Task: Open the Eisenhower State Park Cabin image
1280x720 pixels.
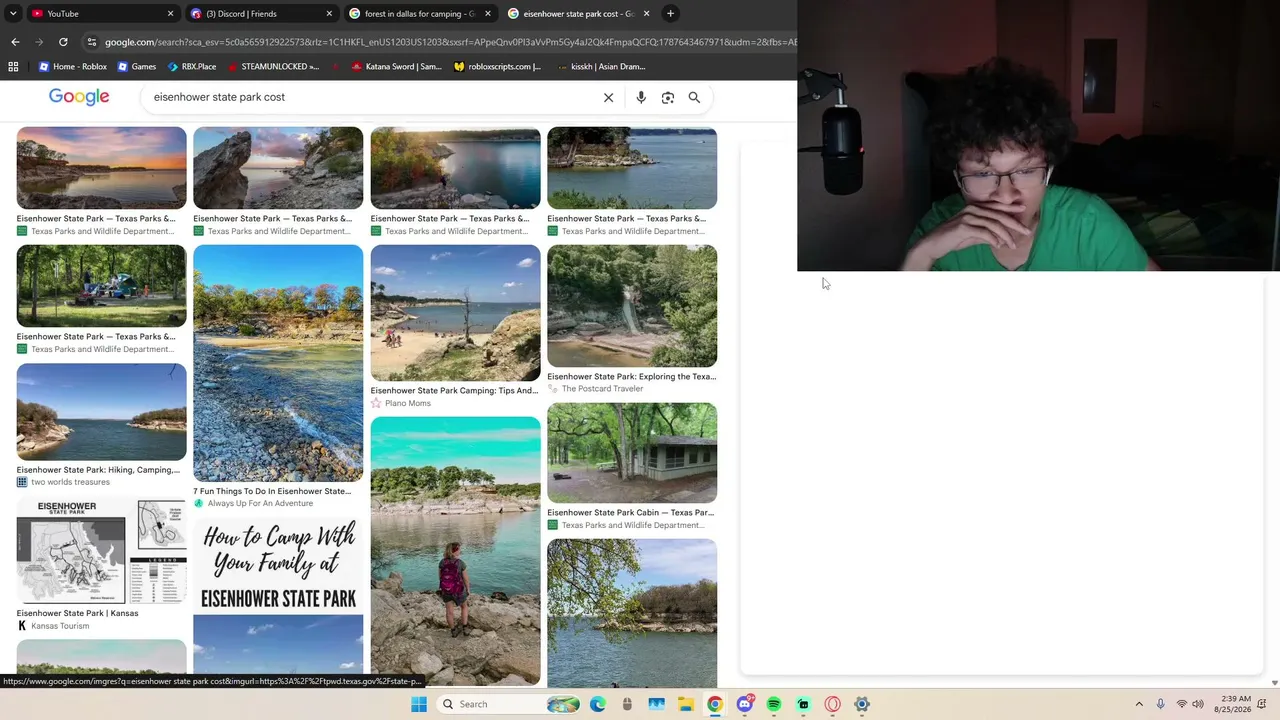Action: (x=632, y=453)
